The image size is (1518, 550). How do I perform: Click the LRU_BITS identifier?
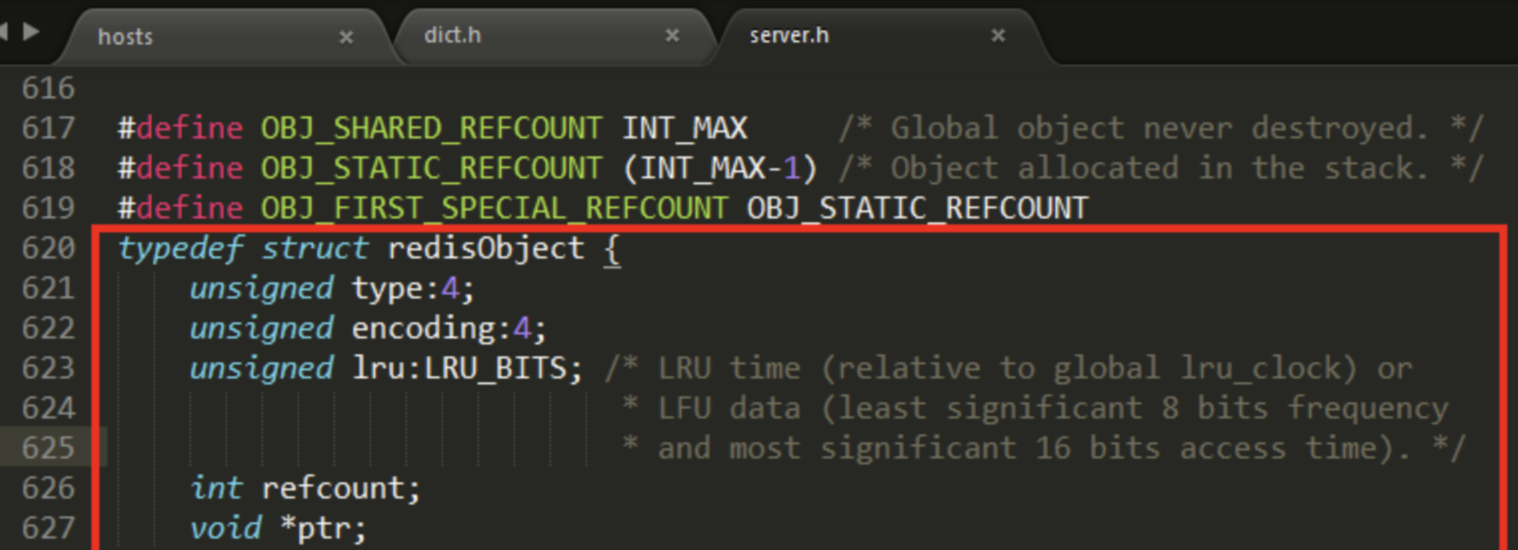coord(496,368)
